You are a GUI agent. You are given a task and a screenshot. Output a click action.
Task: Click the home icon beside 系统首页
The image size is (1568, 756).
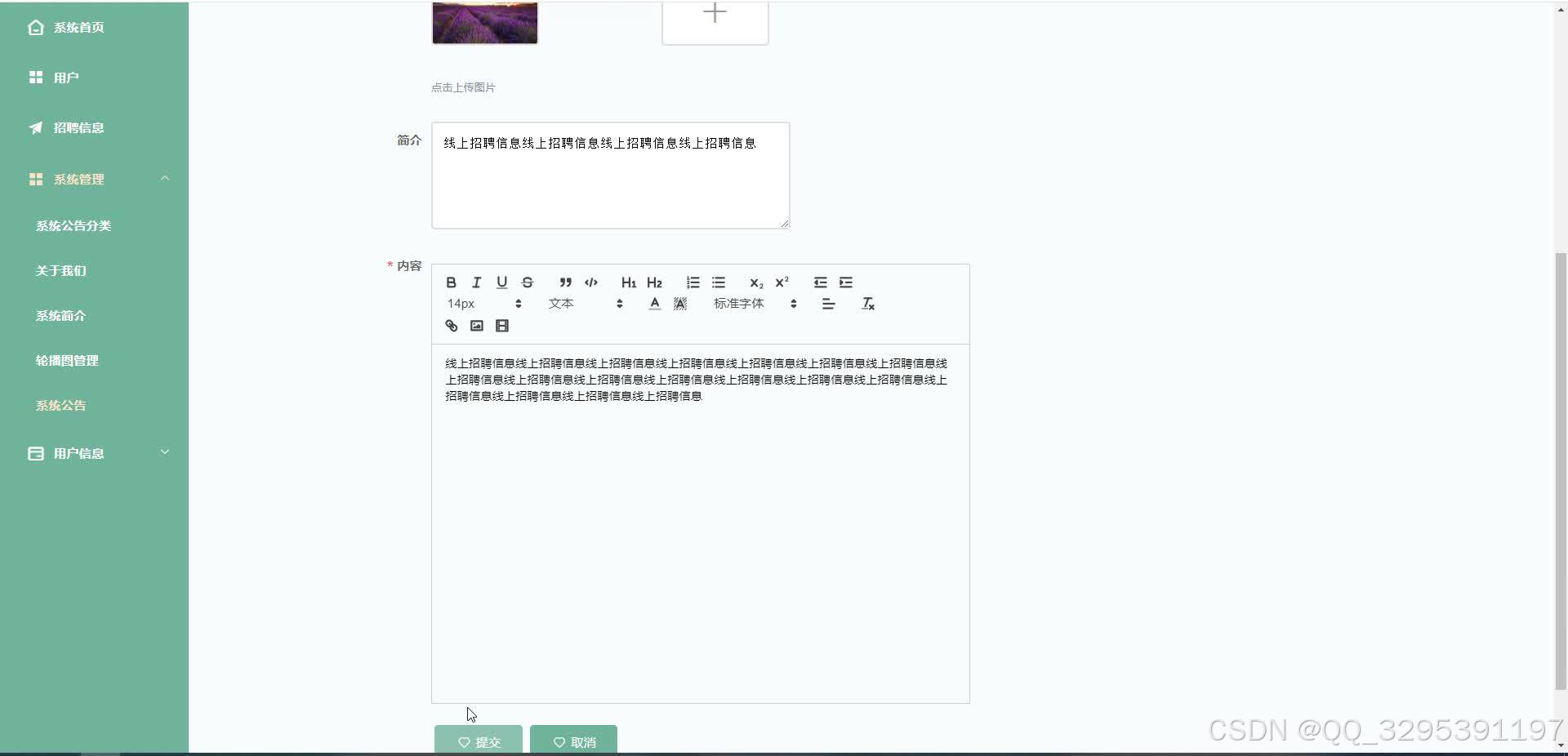(36, 28)
